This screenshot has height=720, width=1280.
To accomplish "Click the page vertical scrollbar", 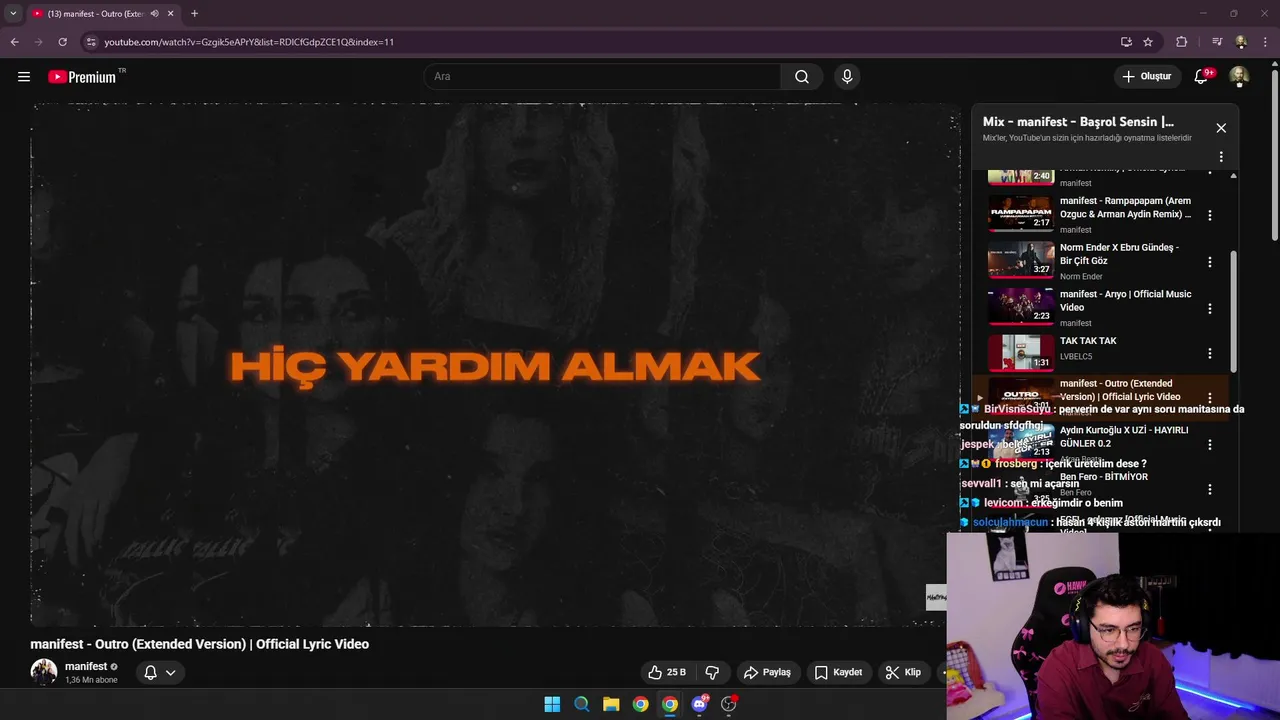I will tap(1274, 155).
